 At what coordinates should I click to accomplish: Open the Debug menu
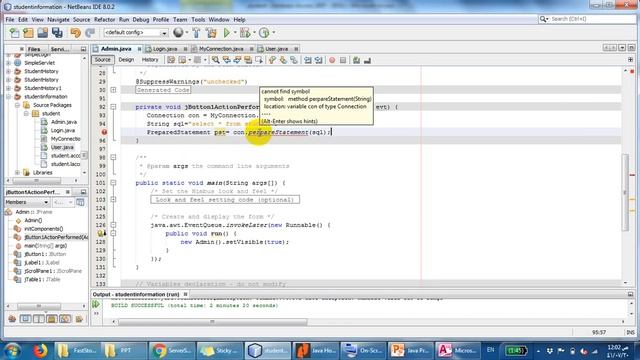(x=141, y=19)
